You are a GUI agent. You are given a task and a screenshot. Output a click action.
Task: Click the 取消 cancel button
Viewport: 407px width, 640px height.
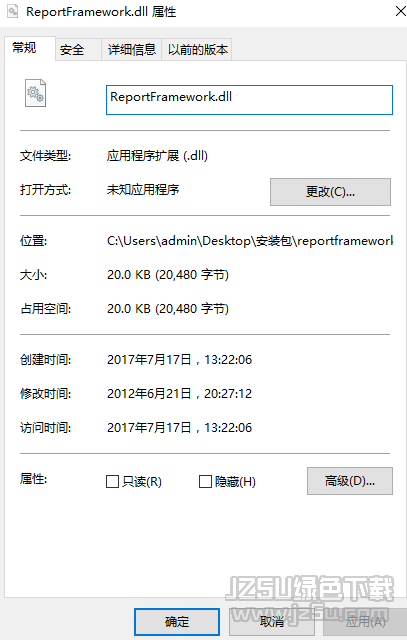tap(271, 622)
